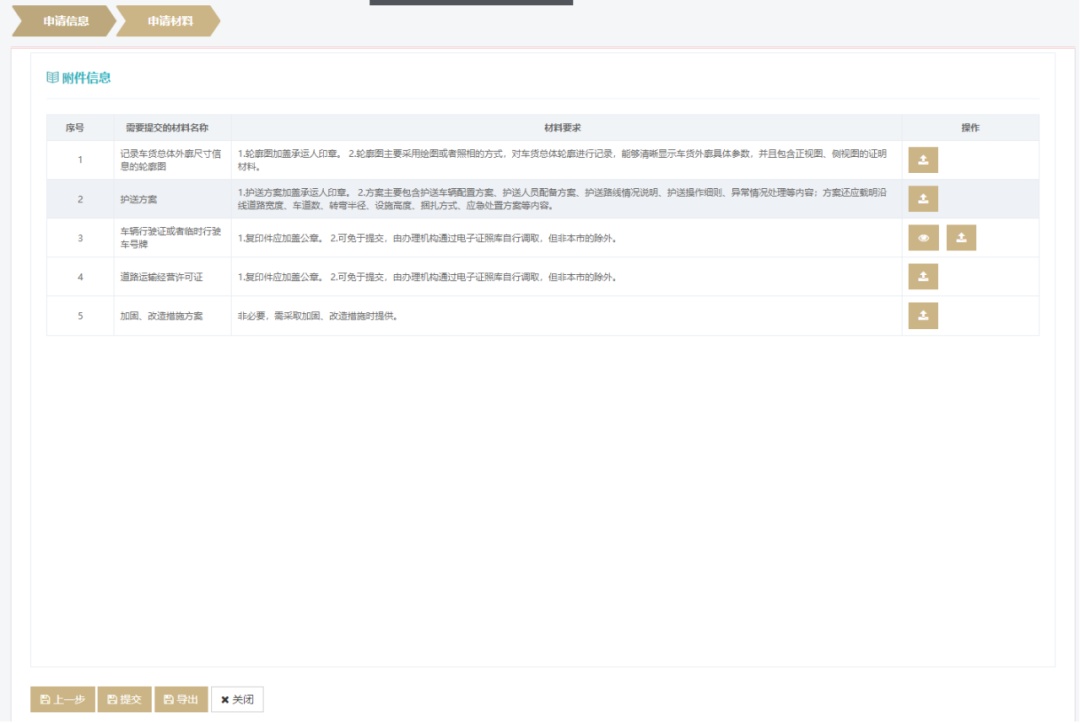Click the 材料要求 column header
This screenshot has width=1080, height=723.
566,128
